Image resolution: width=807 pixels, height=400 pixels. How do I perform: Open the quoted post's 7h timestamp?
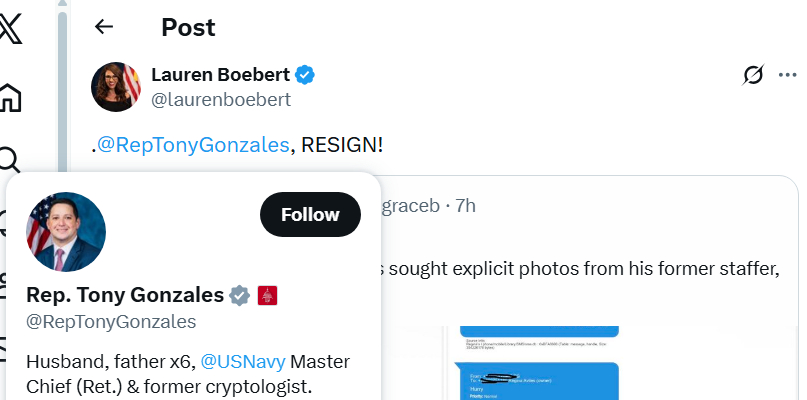pyautogui.click(x=465, y=206)
